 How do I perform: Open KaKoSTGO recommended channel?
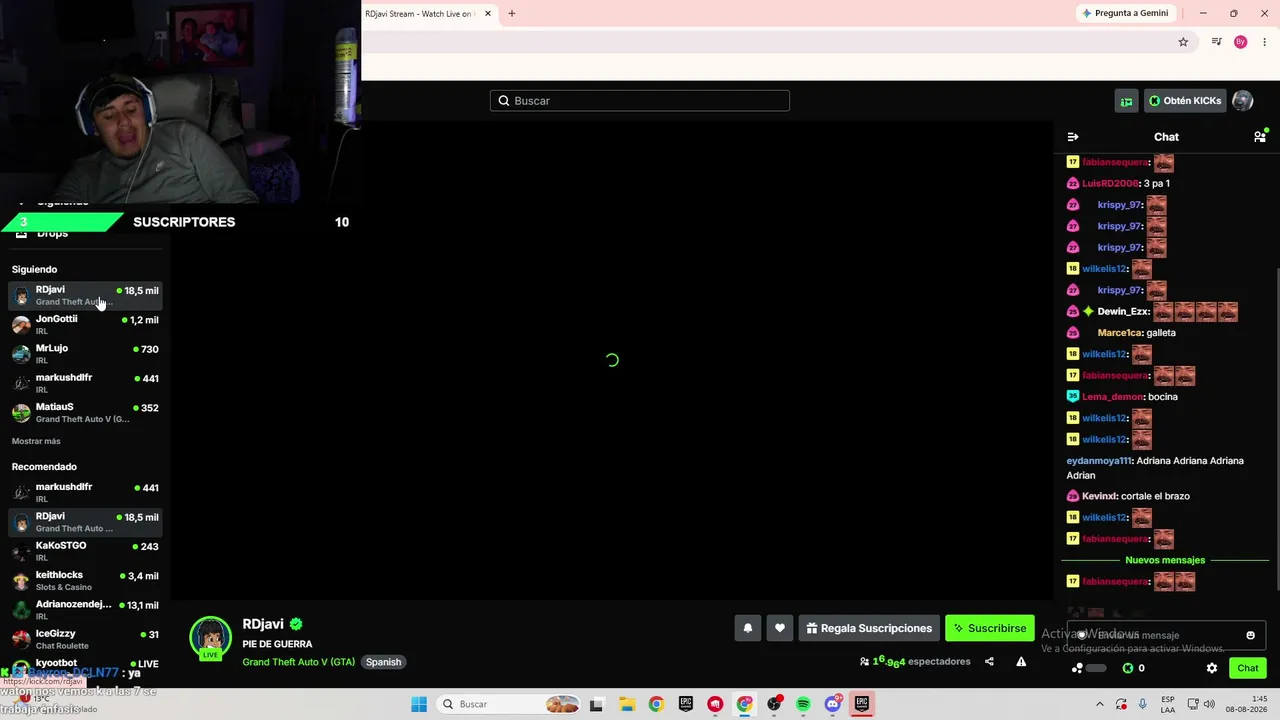(85, 551)
